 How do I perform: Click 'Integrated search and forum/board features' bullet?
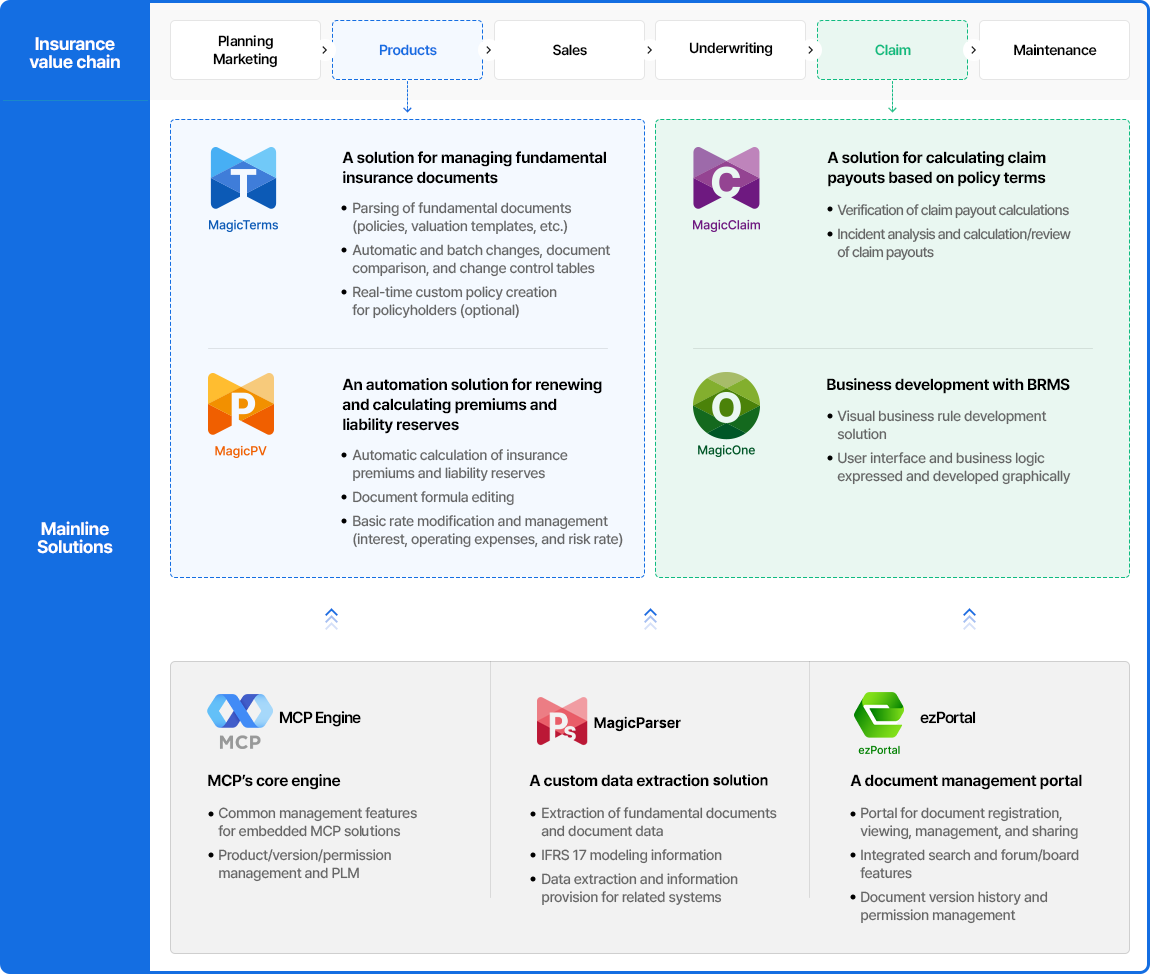tap(969, 864)
